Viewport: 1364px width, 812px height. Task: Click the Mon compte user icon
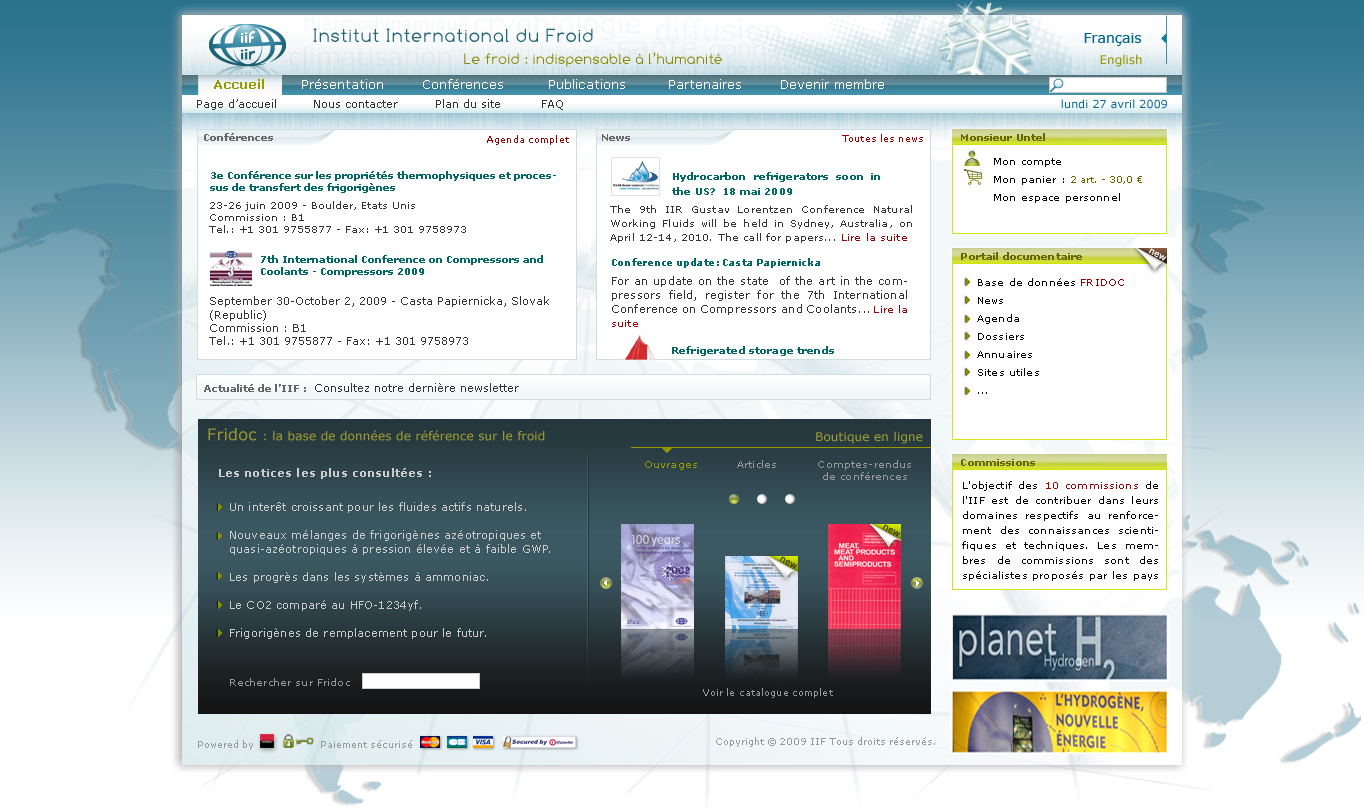(x=972, y=160)
